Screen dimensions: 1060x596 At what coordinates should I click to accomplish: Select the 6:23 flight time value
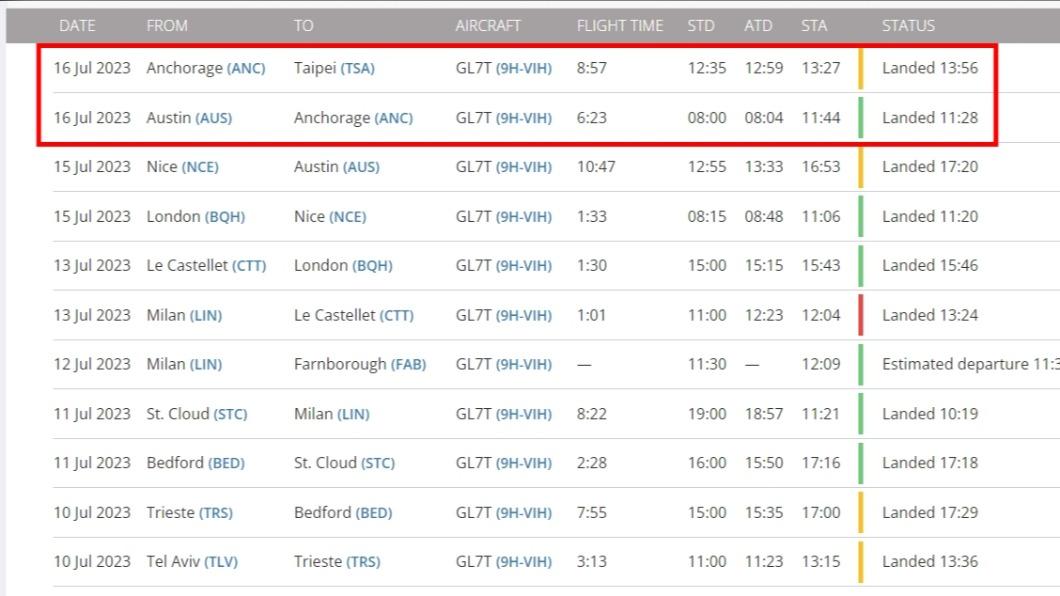click(x=592, y=118)
